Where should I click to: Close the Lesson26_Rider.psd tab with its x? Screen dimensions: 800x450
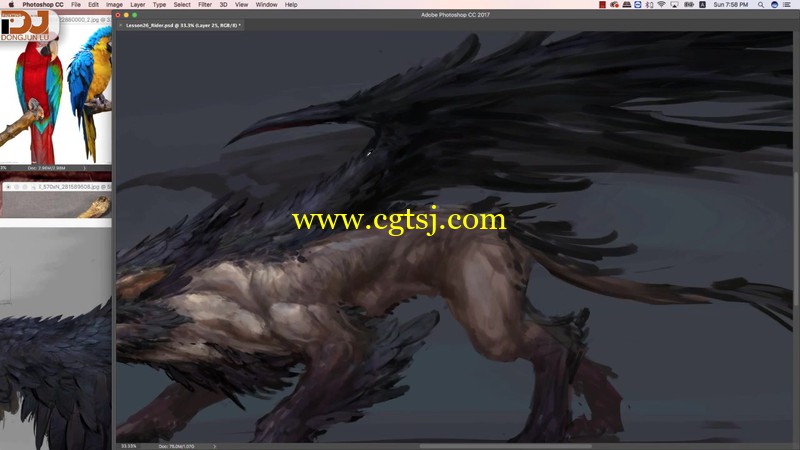121,25
